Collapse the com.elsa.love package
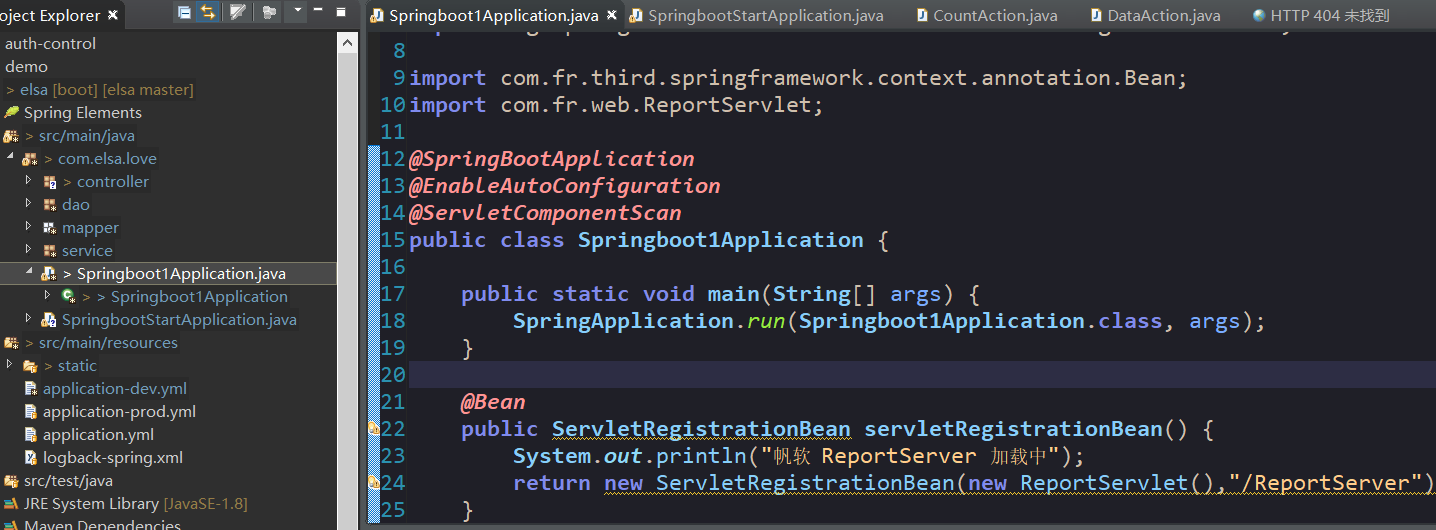Viewport: 1436px width, 530px height. pyautogui.click(x=10, y=158)
